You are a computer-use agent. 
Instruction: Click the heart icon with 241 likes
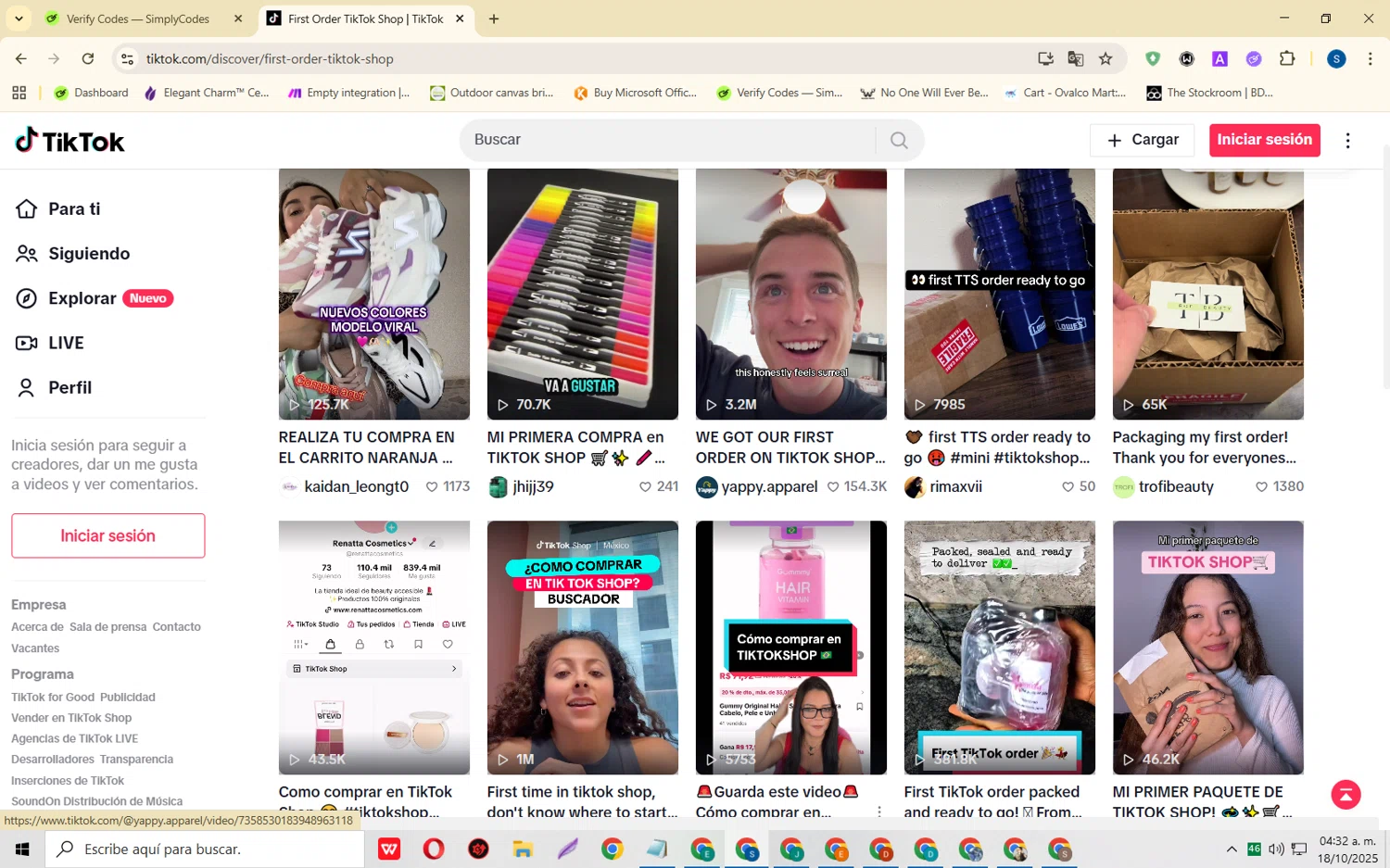645,486
